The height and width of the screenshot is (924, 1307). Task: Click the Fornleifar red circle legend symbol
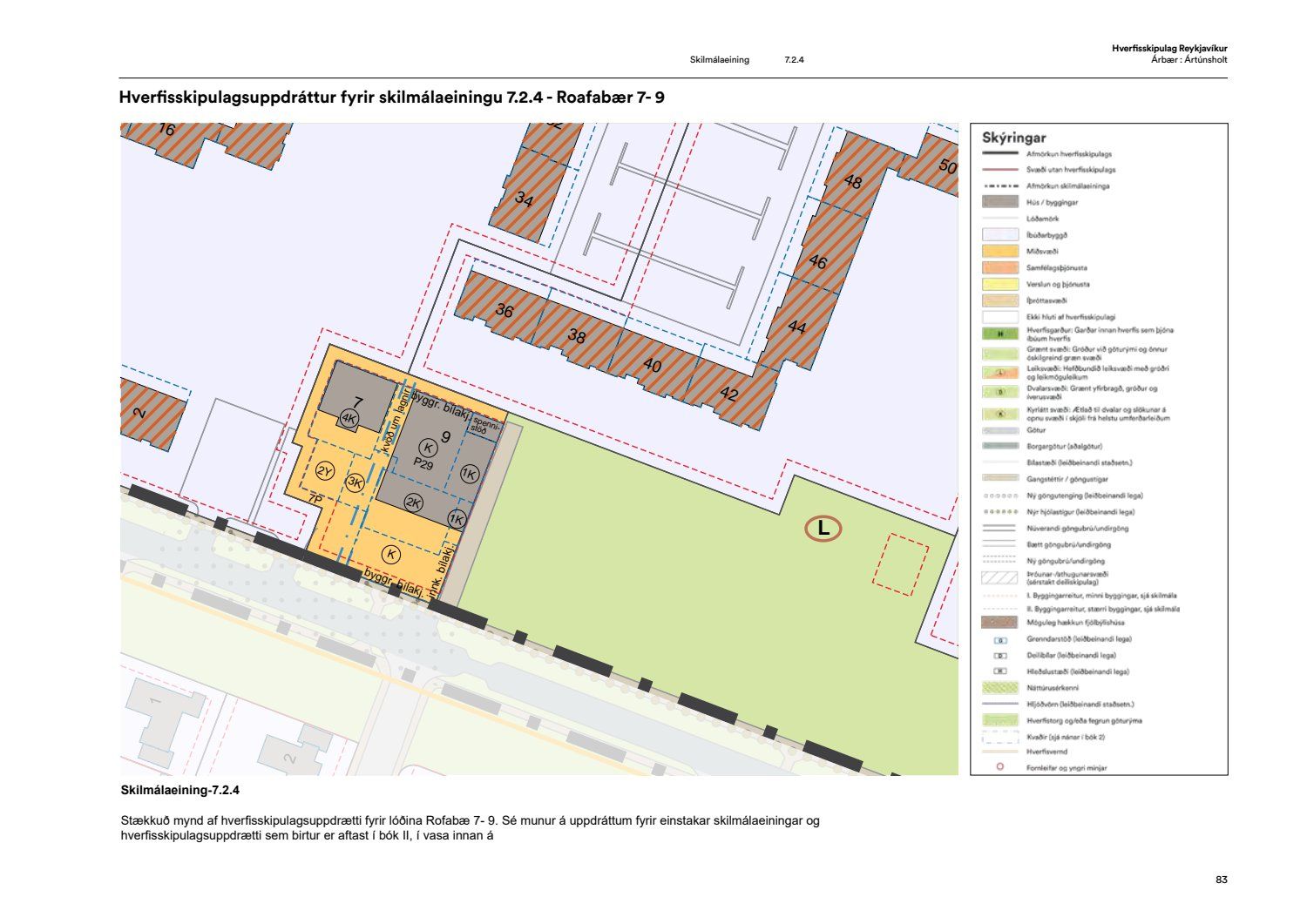point(999,767)
